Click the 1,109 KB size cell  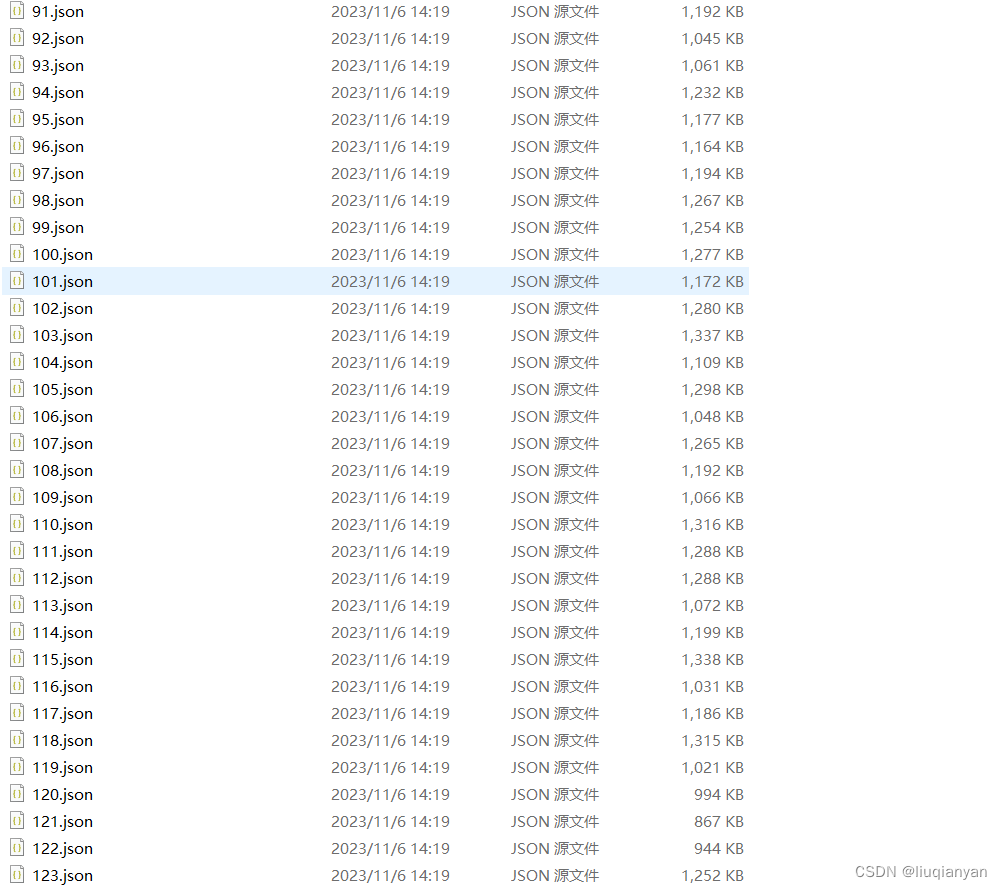713,362
